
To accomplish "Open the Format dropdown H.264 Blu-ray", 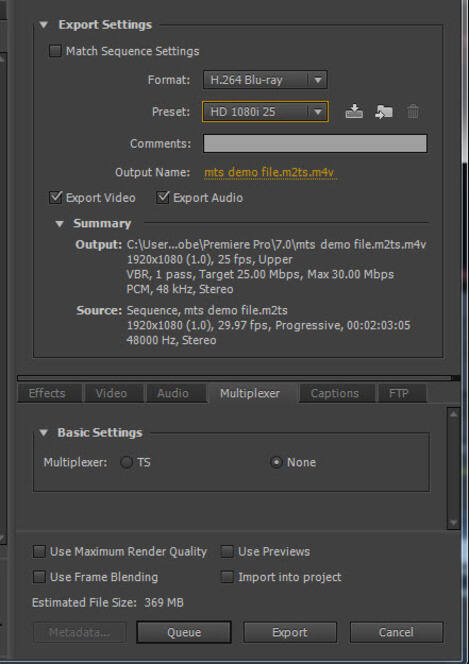I will (265, 80).
